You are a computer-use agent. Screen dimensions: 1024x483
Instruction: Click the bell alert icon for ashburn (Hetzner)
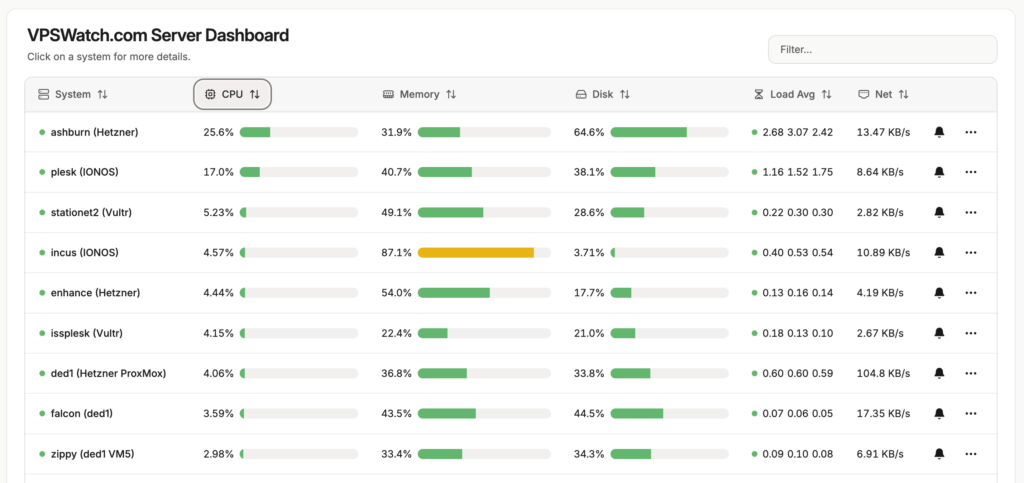click(x=939, y=132)
